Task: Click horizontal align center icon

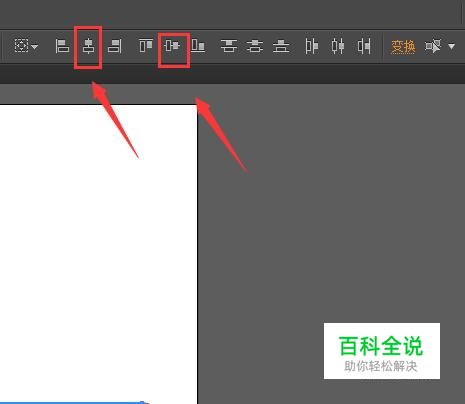Action: click(x=88, y=46)
